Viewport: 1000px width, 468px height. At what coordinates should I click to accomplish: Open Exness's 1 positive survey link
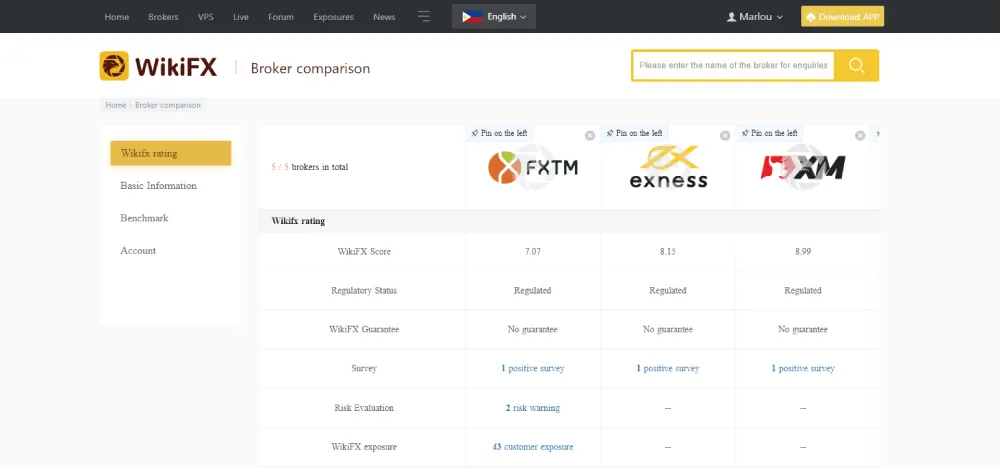coord(668,369)
